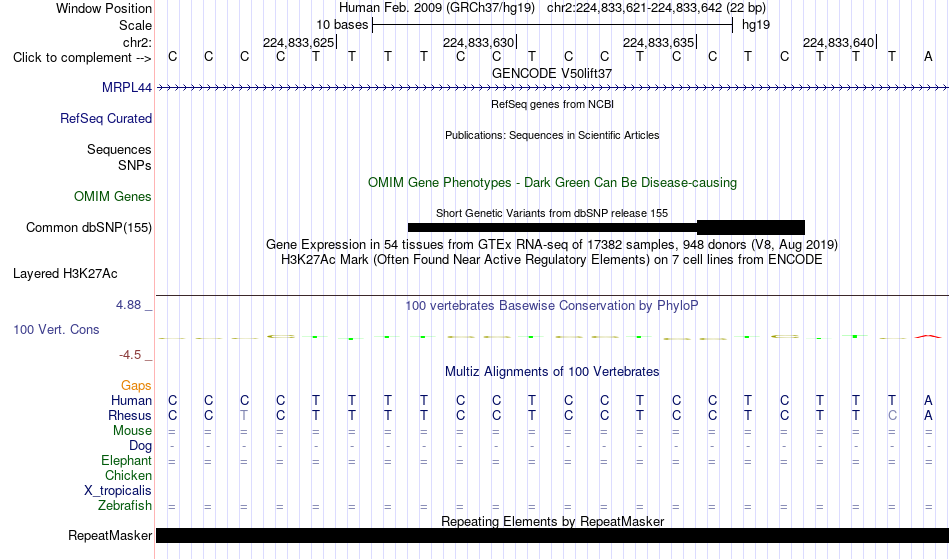950x559 pixels.
Task: Click base A in the complement sequence row
Action: point(928,57)
